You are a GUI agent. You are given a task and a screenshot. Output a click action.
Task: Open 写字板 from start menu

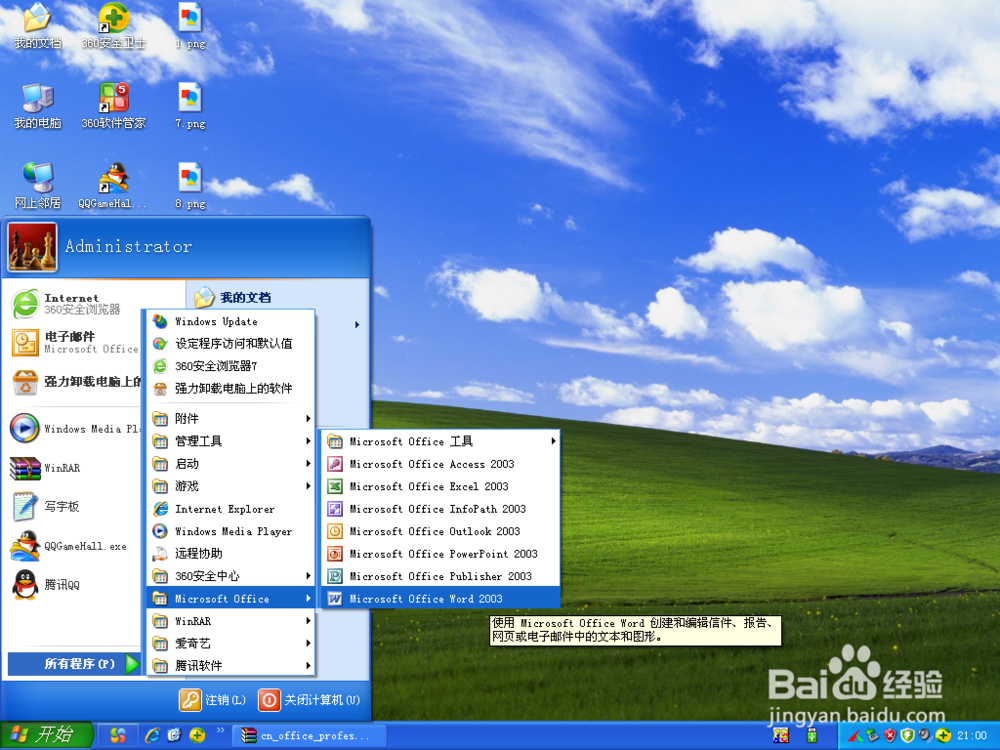73,507
